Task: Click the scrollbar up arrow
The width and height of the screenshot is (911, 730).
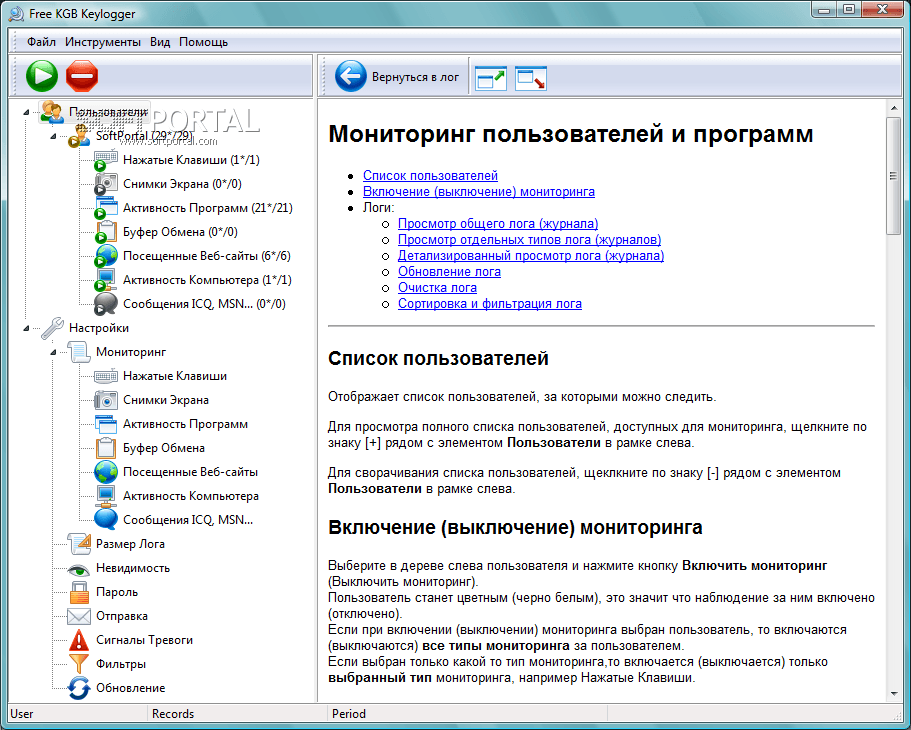Action: tap(893, 108)
